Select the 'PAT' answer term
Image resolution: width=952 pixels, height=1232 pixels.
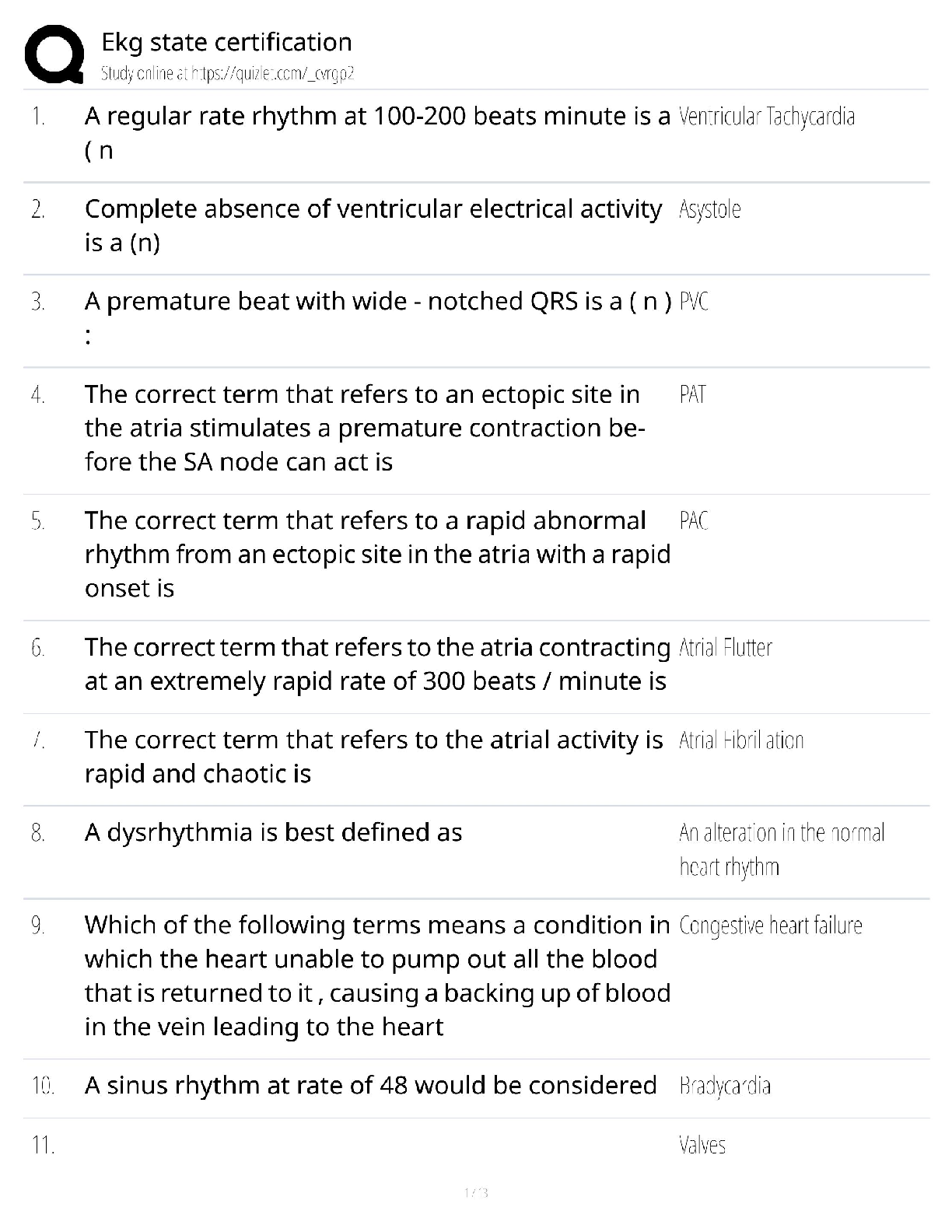[692, 395]
